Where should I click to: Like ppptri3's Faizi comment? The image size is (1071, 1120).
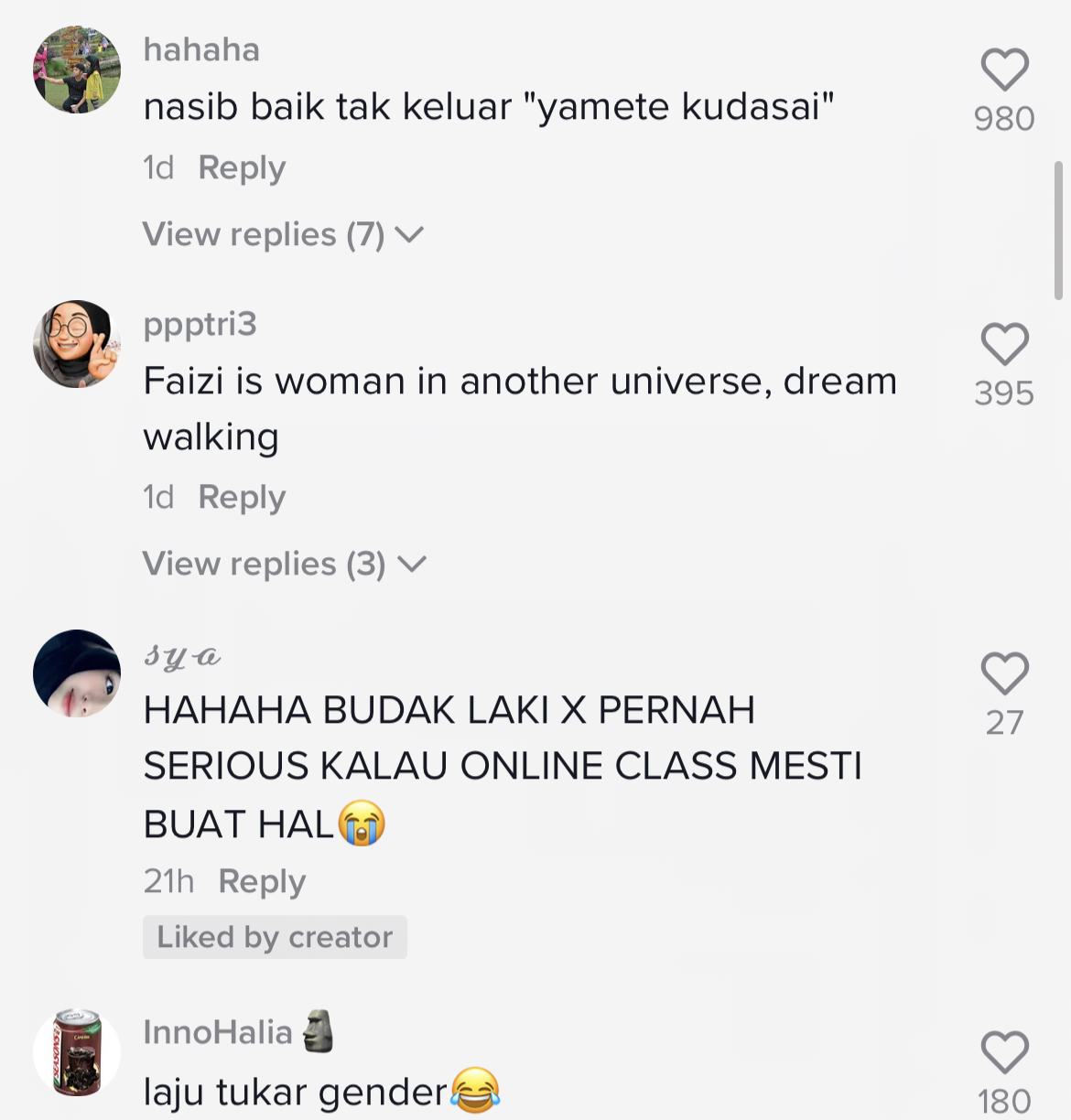[1004, 344]
